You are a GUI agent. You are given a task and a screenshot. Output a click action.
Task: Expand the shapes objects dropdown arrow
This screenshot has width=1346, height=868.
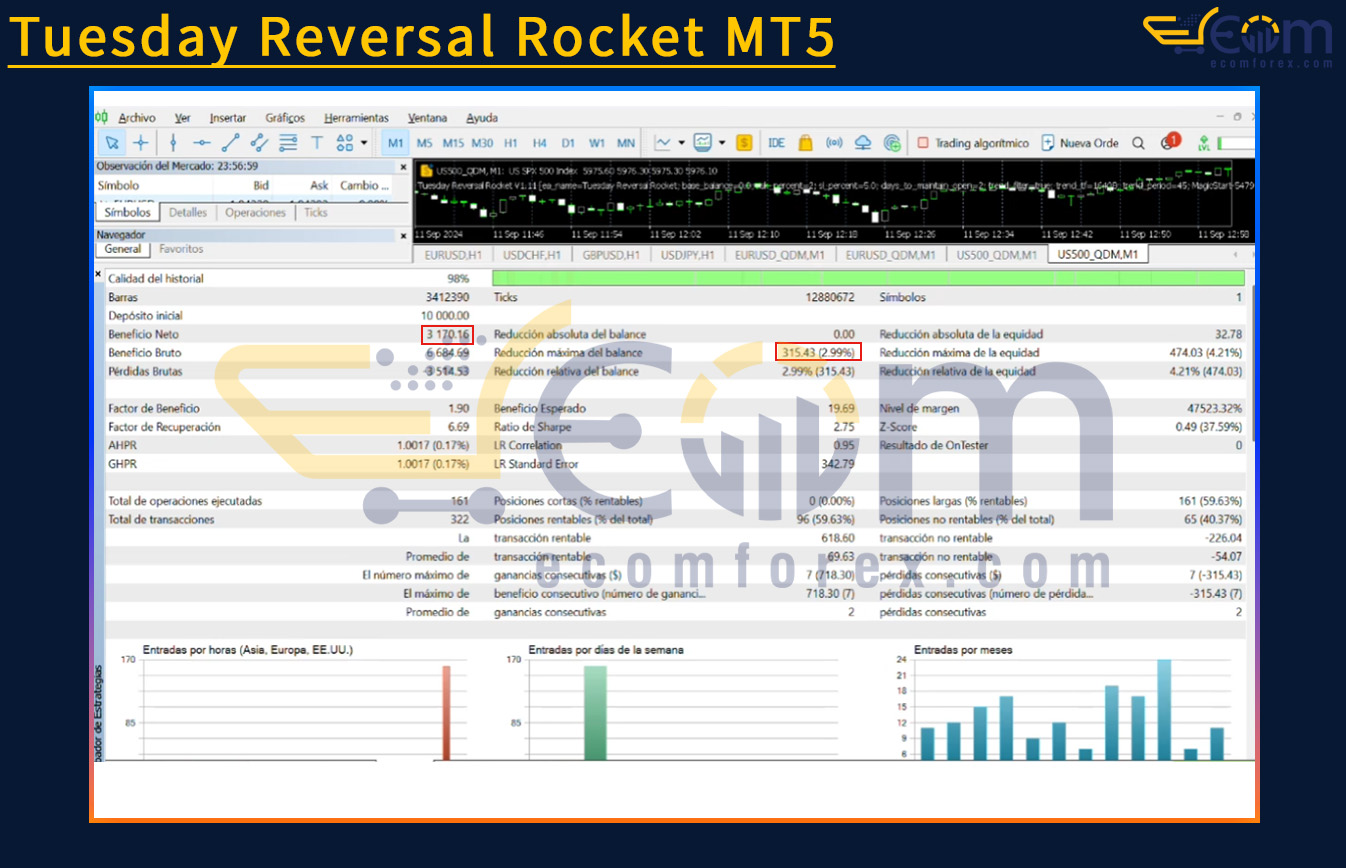364,143
